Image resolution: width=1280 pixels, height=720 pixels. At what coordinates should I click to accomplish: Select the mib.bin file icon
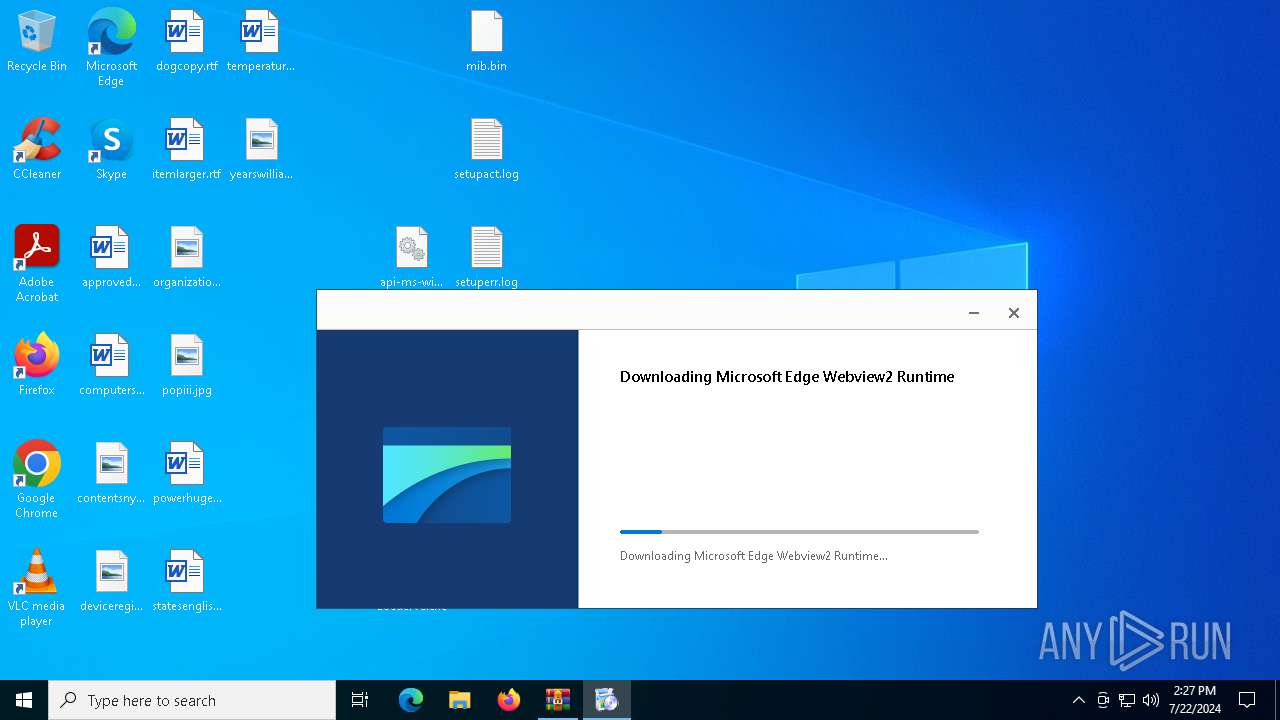[x=486, y=42]
